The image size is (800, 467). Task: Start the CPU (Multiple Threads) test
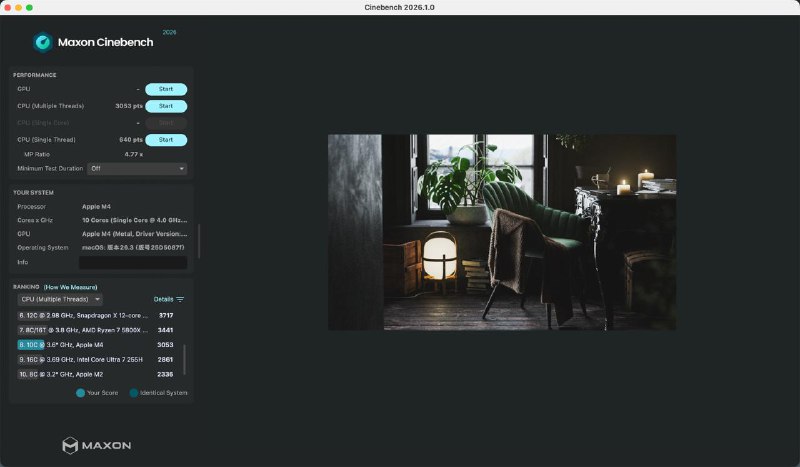166,106
